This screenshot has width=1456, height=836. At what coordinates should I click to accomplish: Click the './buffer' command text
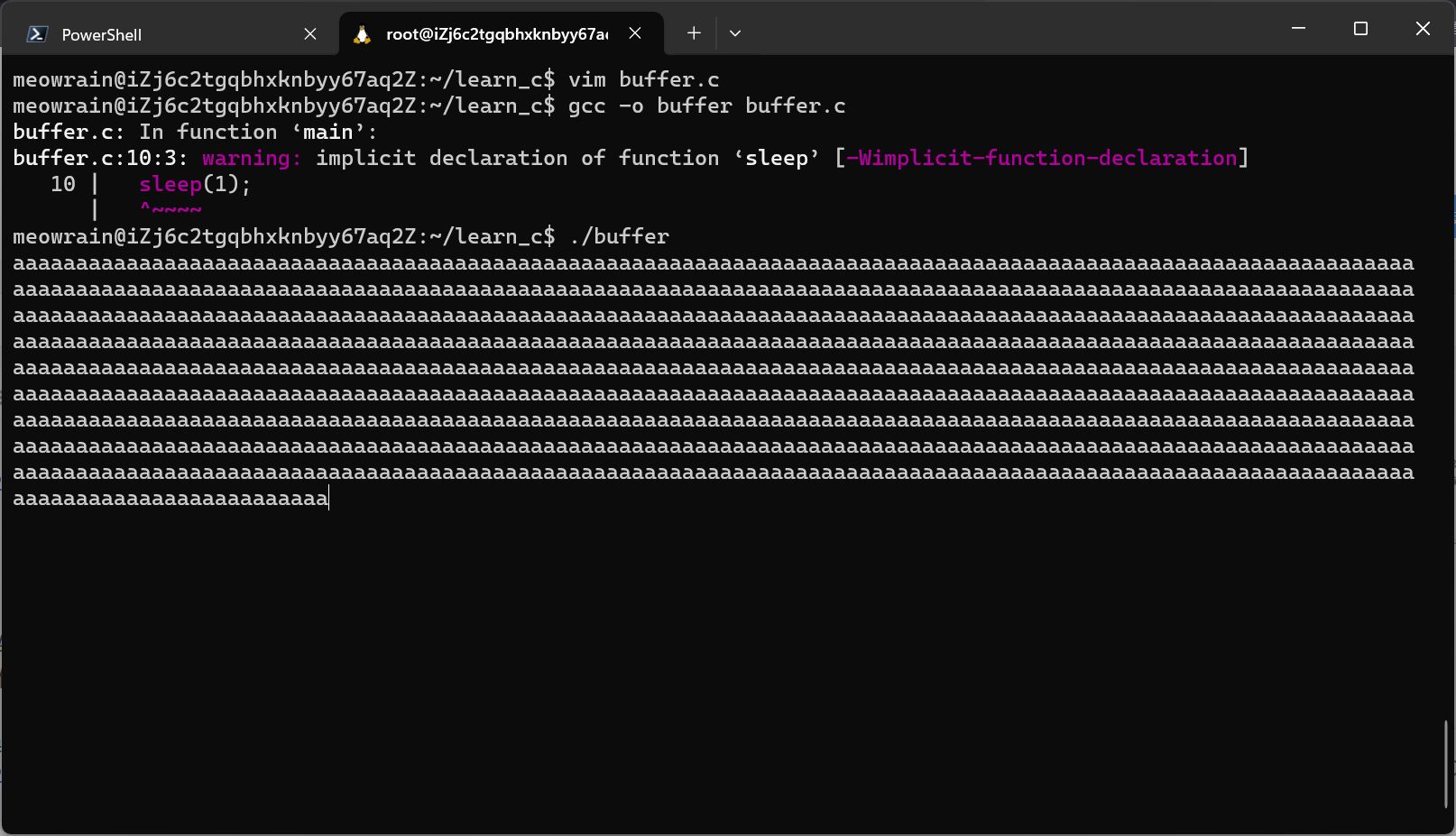pyautogui.click(x=619, y=236)
